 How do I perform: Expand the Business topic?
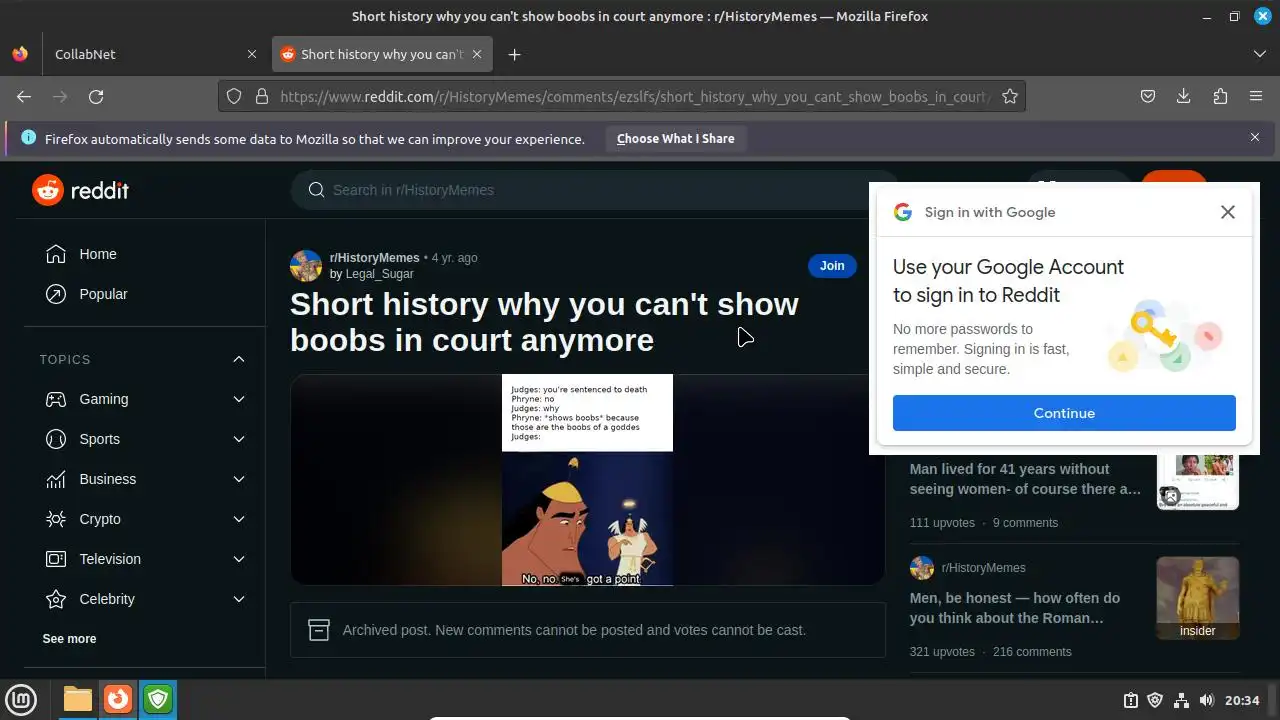click(239, 479)
